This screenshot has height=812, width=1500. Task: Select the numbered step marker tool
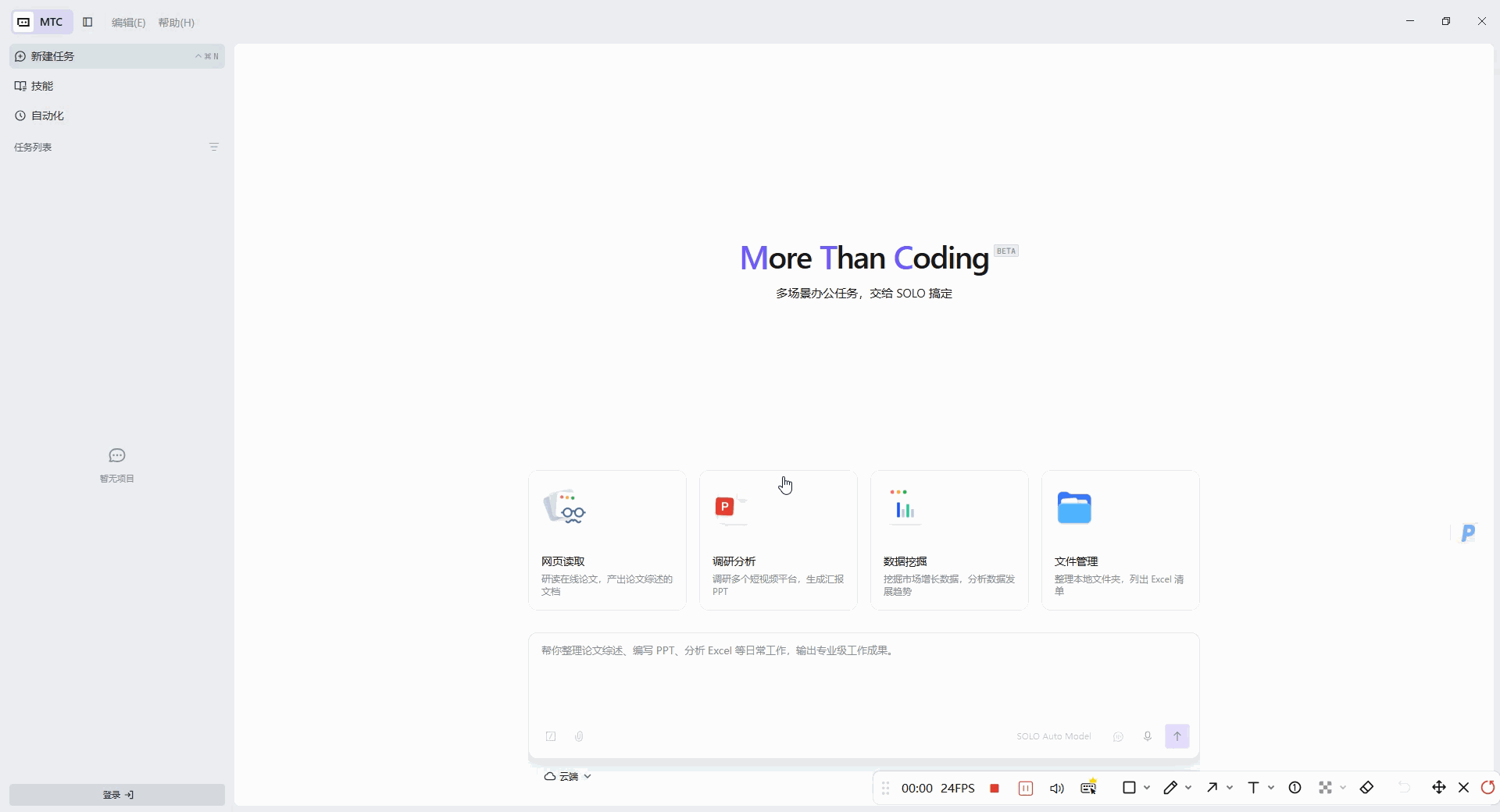[1295, 788]
